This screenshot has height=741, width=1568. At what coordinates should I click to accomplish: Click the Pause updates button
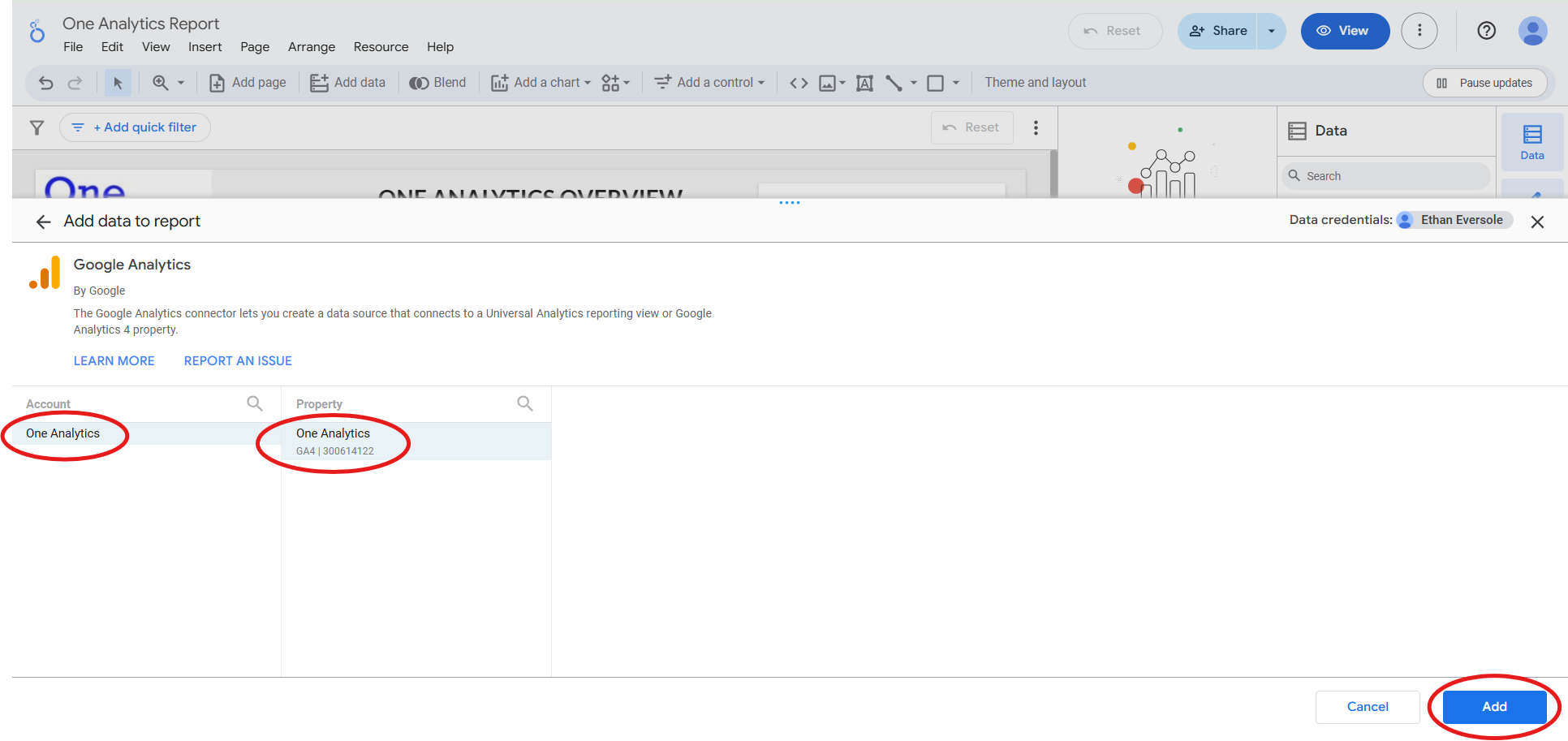1484,83
